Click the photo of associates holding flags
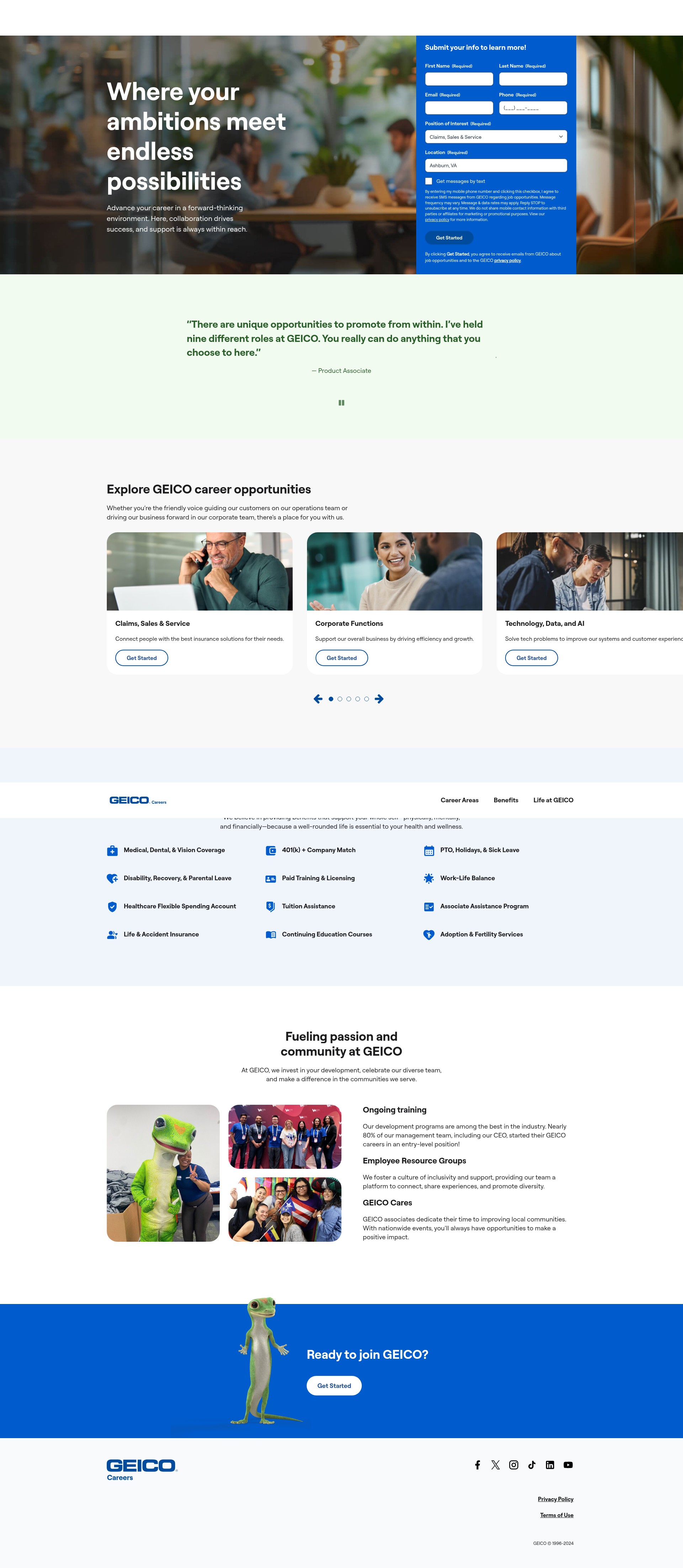Viewport: 683px width, 1568px height. coord(285,1209)
